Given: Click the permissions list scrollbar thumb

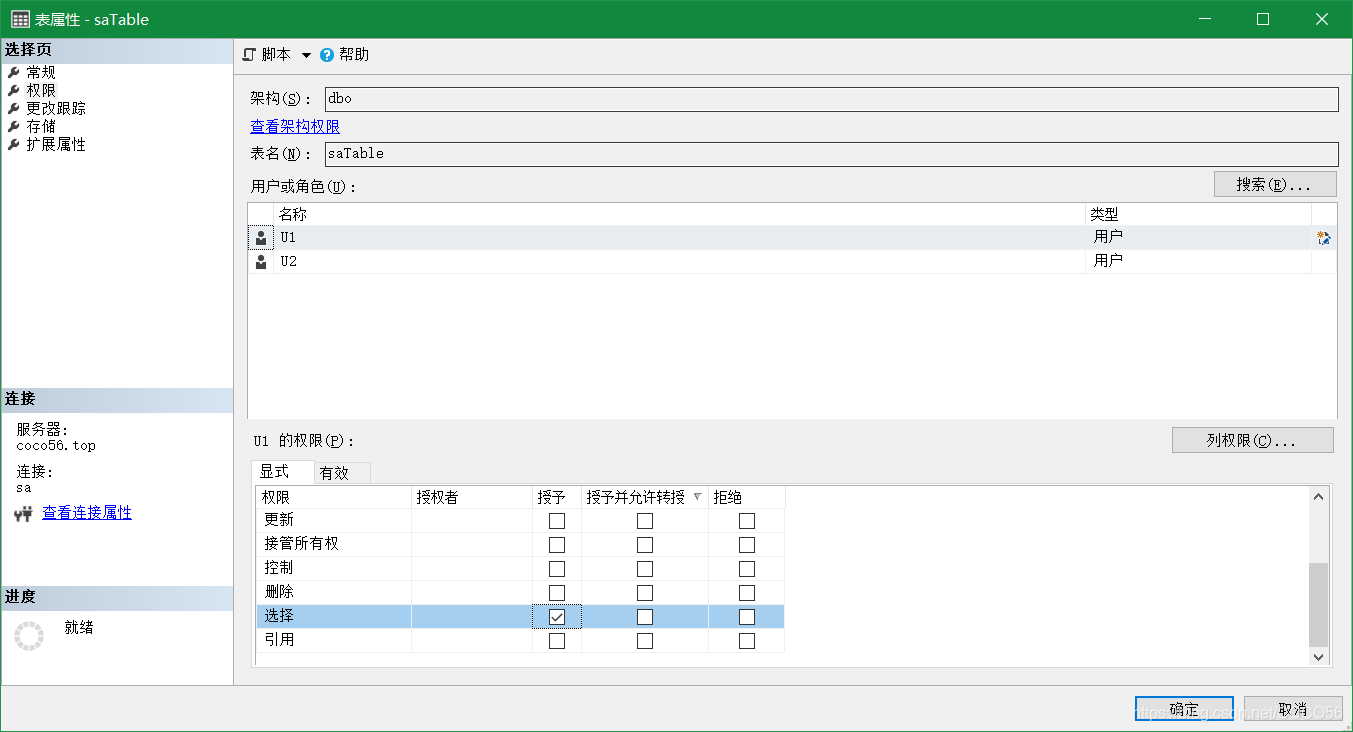Looking at the screenshot, I should tap(1319, 604).
